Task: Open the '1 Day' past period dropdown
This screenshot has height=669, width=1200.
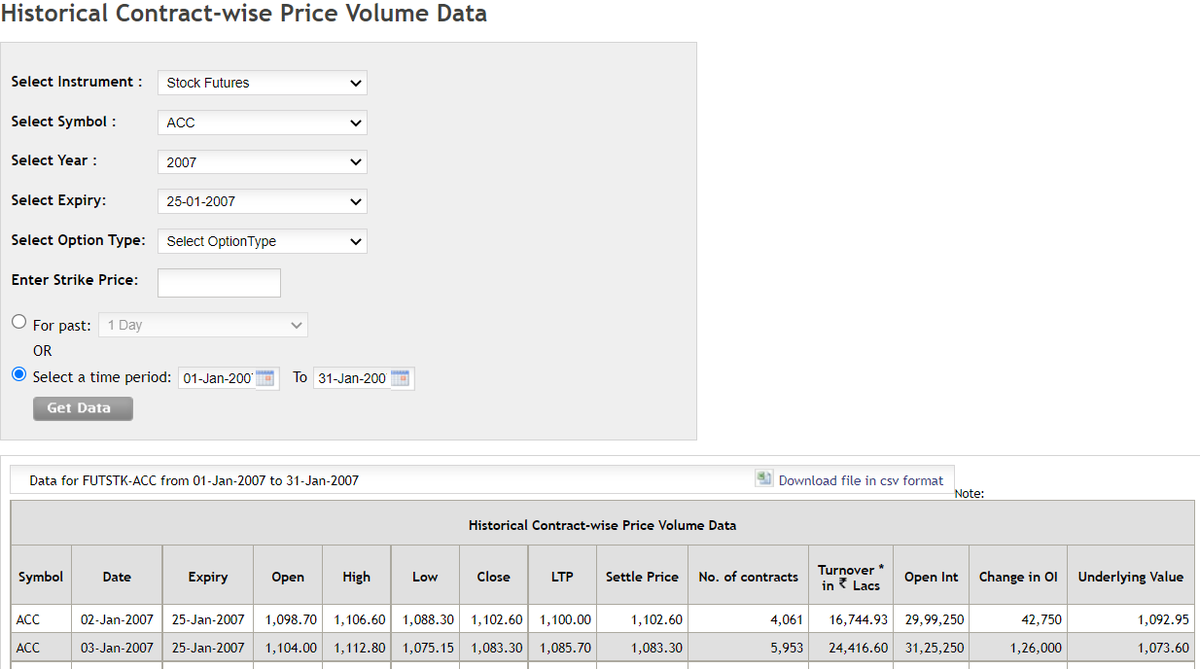Action: 203,325
